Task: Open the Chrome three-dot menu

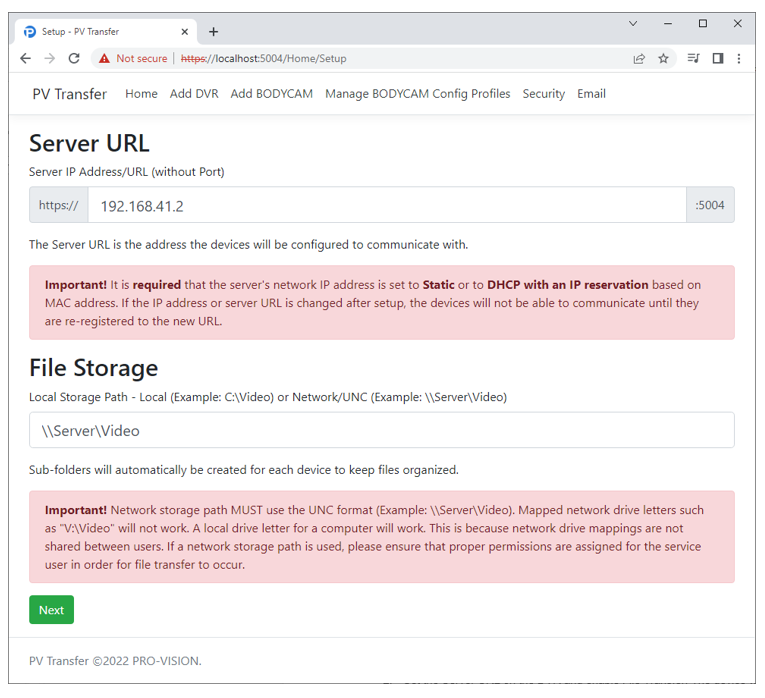Action: pos(739,59)
